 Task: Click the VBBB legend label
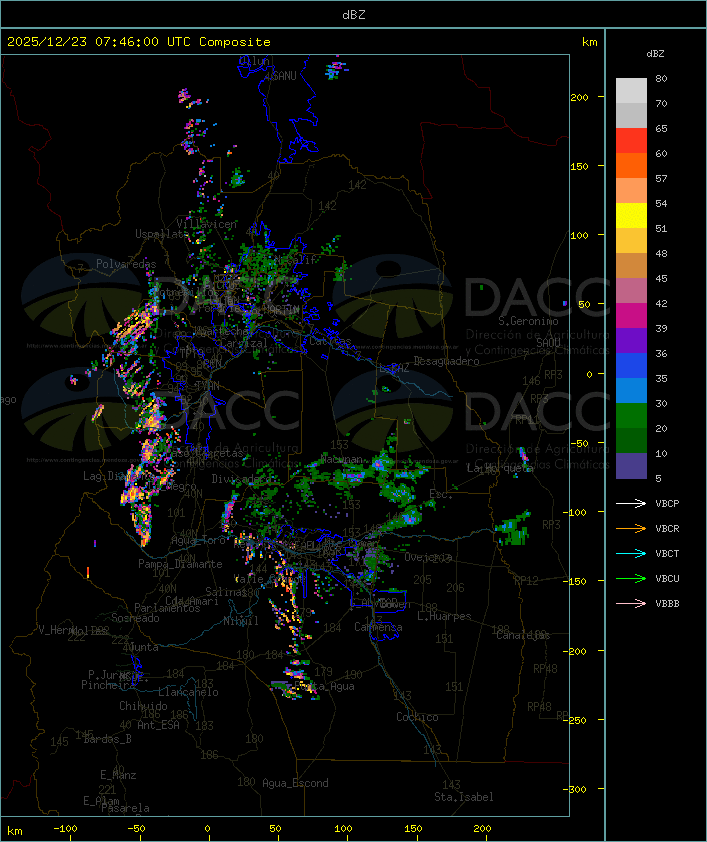click(667, 603)
